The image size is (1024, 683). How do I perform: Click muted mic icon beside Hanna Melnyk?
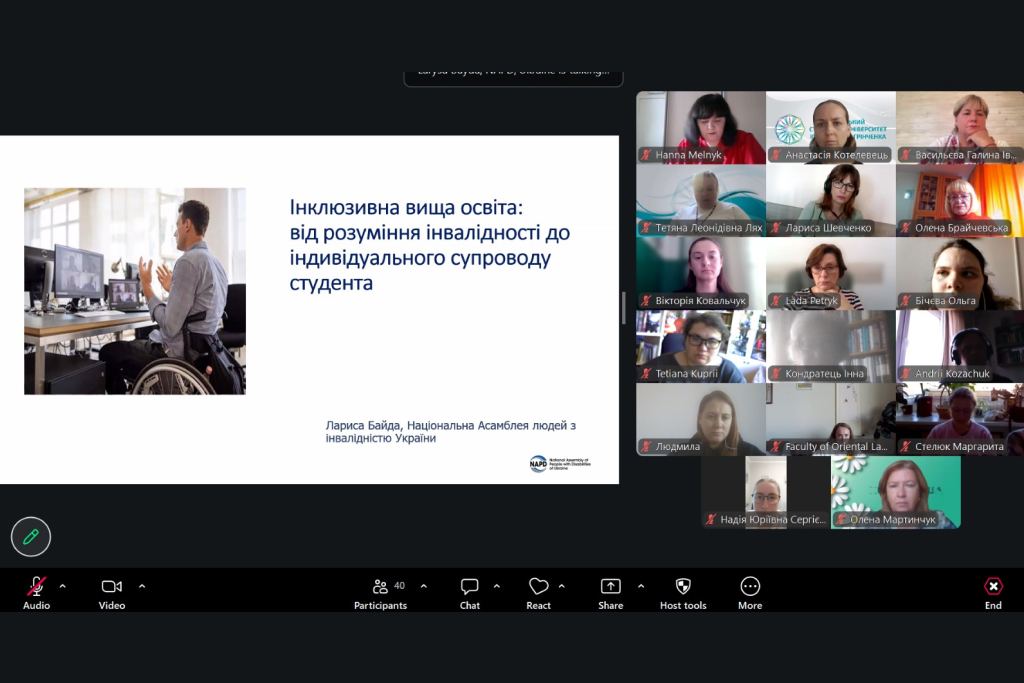pyautogui.click(x=647, y=155)
